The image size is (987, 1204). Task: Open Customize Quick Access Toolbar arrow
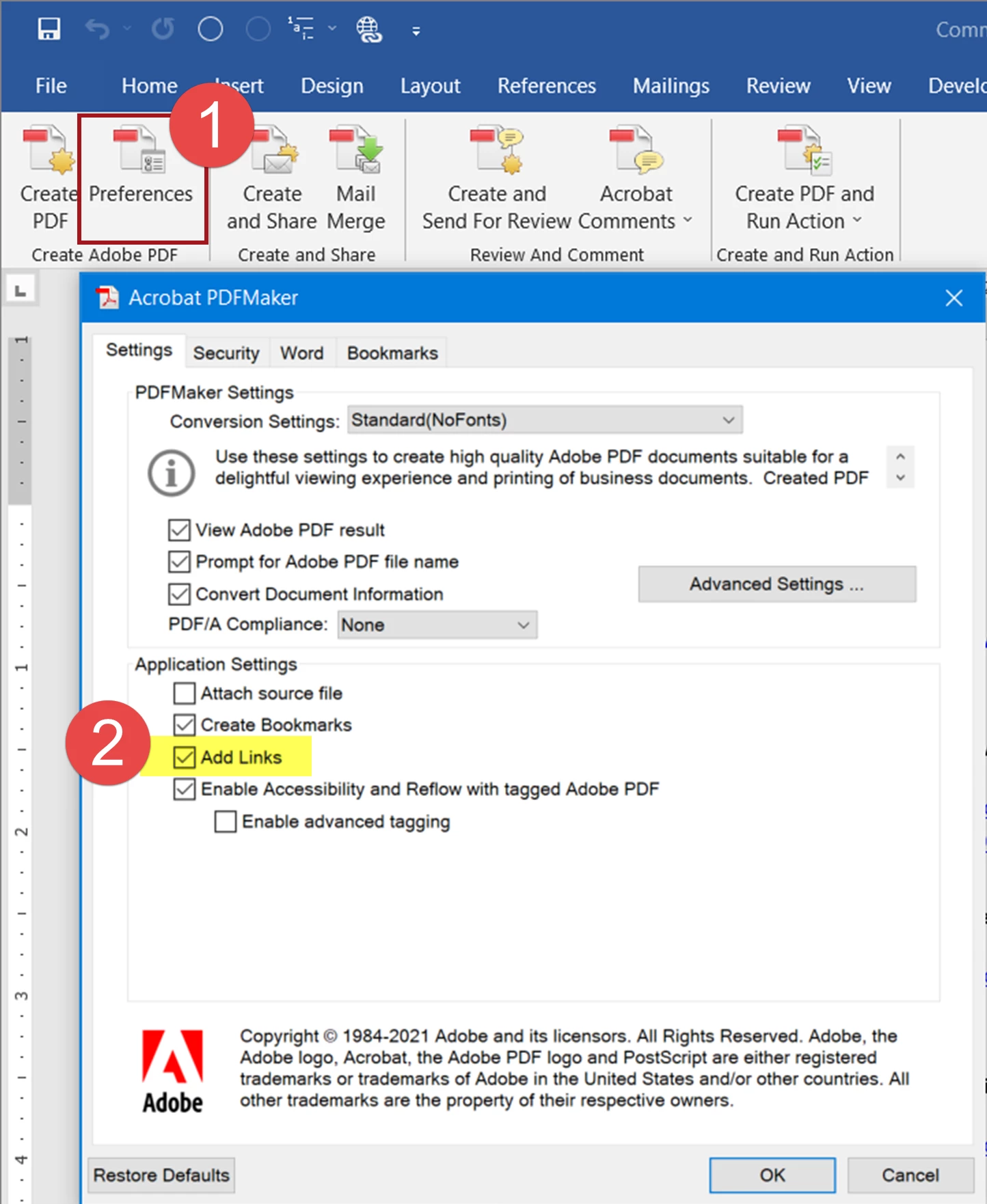click(416, 31)
